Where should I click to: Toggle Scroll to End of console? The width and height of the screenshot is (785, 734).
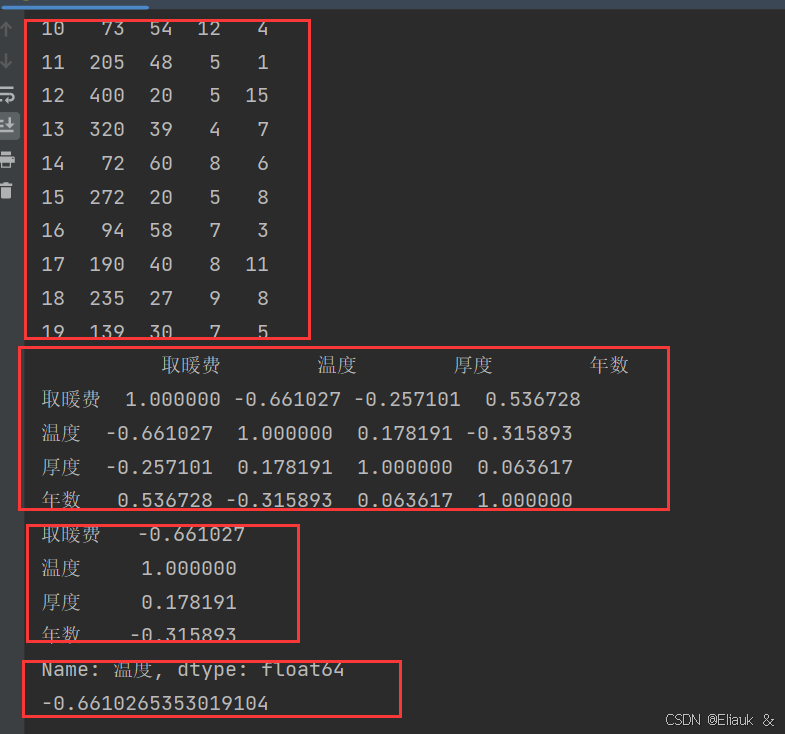point(8,125)
